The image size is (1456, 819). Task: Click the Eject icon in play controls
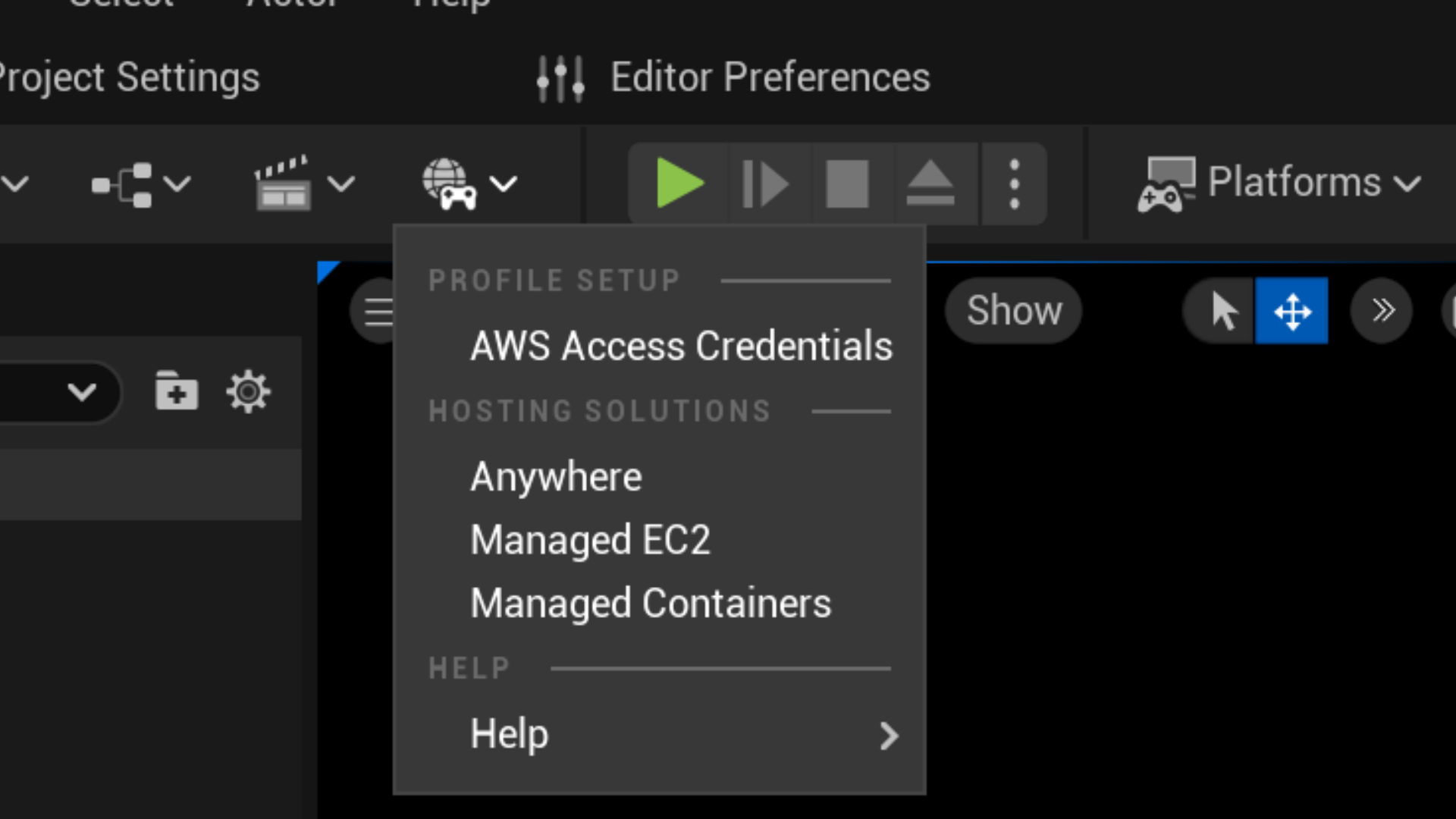tap(930, 184)
